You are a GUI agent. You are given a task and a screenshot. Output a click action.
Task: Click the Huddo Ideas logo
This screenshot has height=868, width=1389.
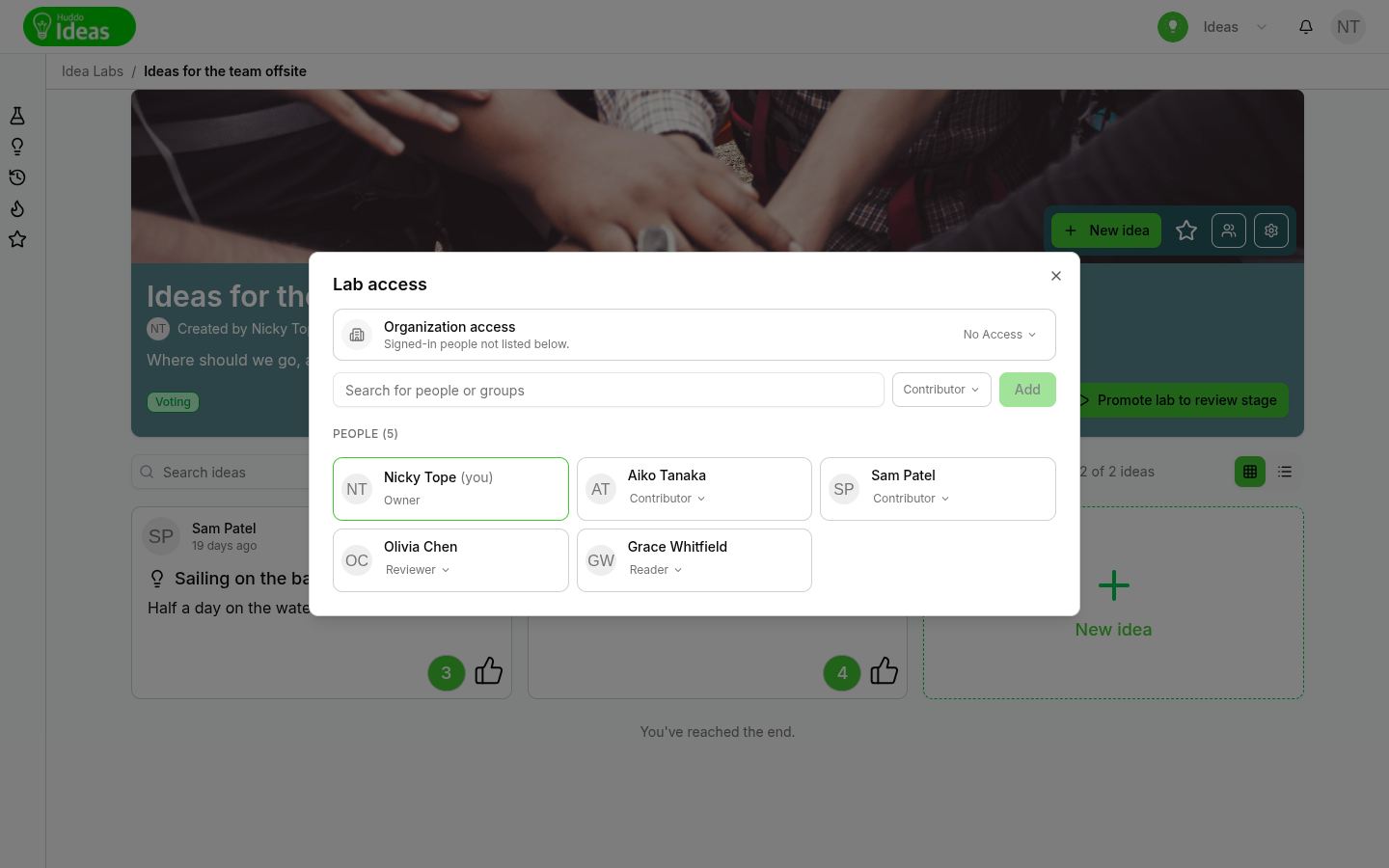pos(79,27)
